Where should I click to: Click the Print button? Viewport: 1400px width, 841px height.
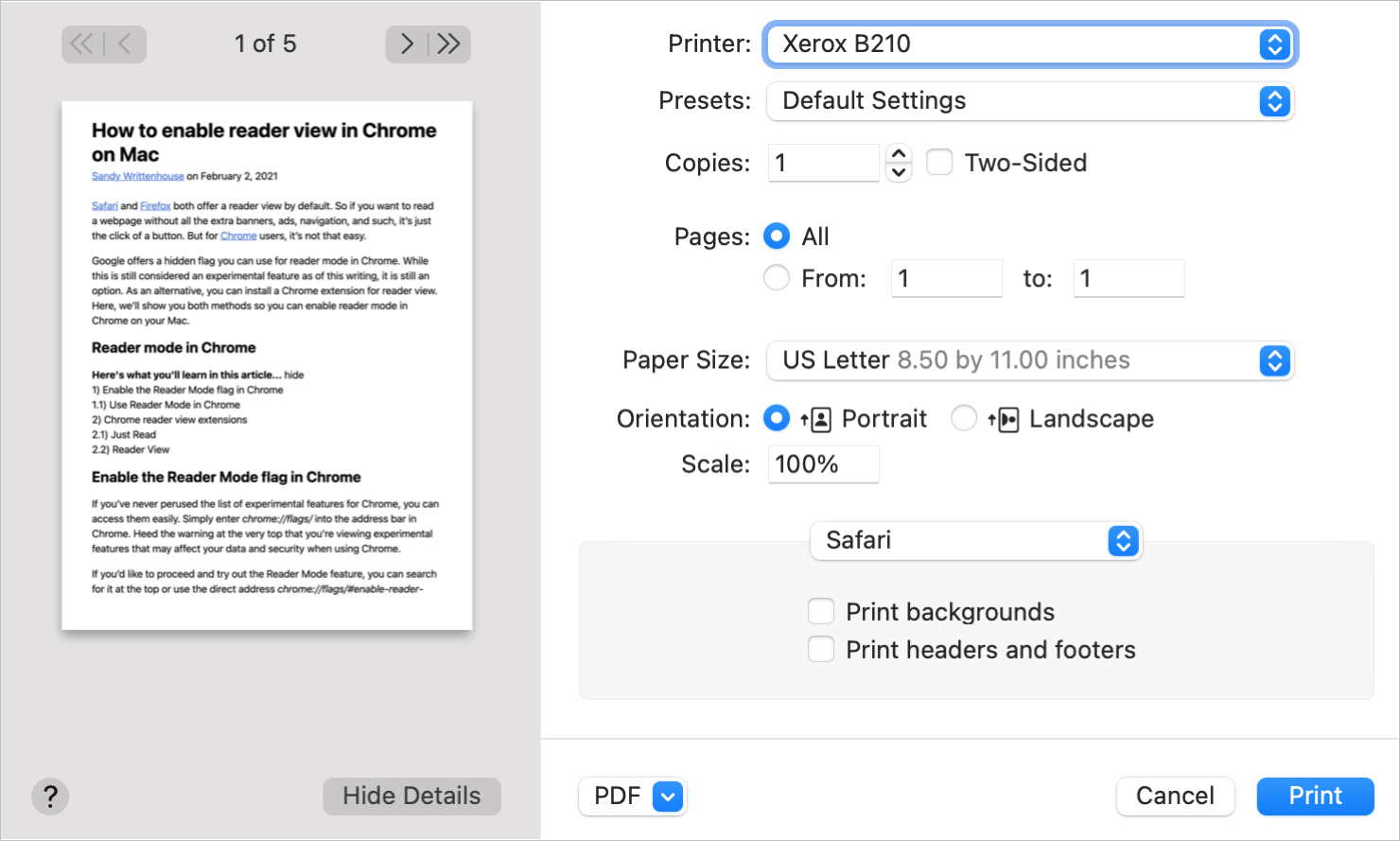point(1314,796)
